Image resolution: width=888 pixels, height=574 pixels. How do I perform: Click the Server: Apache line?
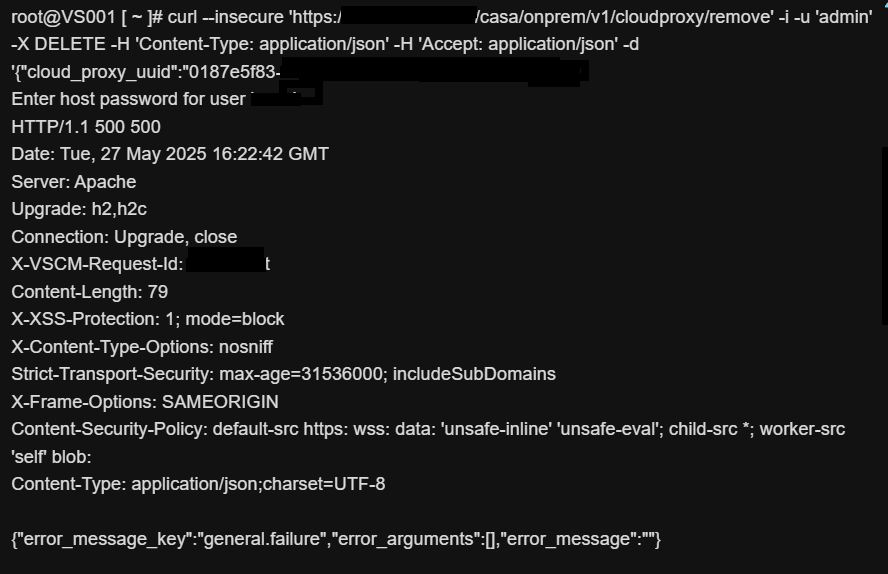coord(74,182)
